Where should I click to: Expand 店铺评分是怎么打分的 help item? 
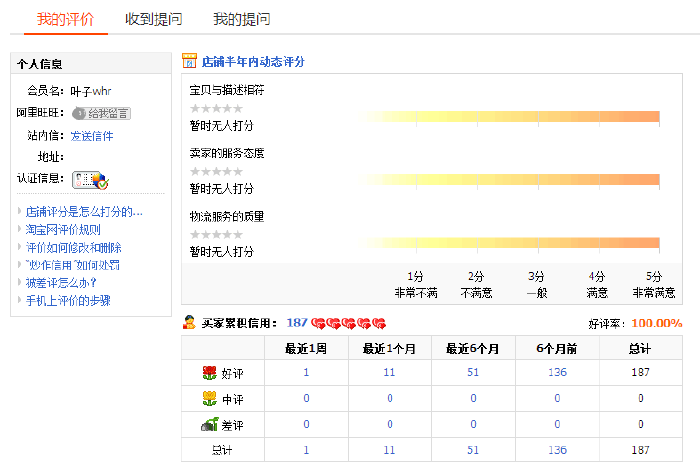[84, 211]
